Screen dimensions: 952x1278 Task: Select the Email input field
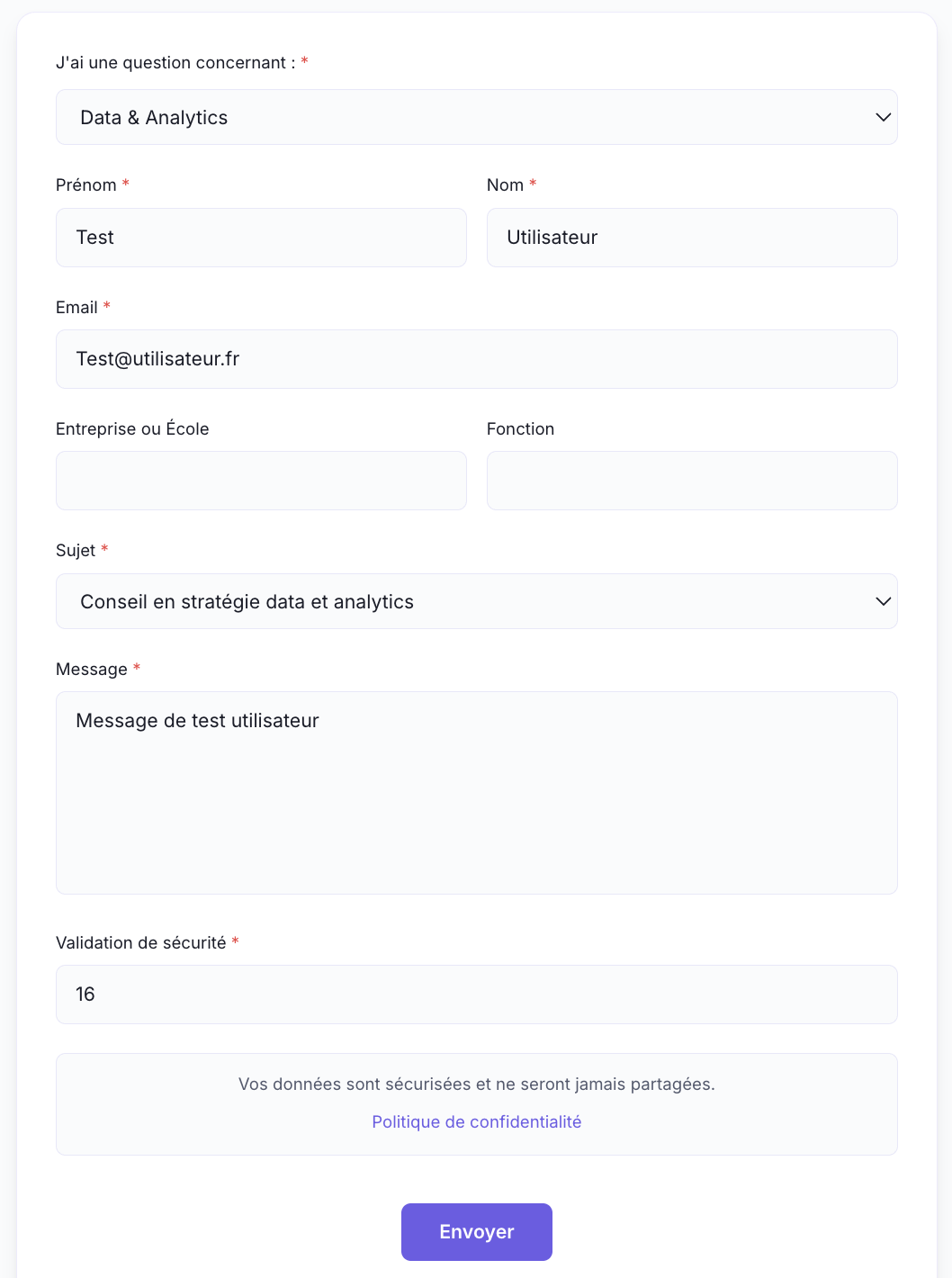point(477,359)
